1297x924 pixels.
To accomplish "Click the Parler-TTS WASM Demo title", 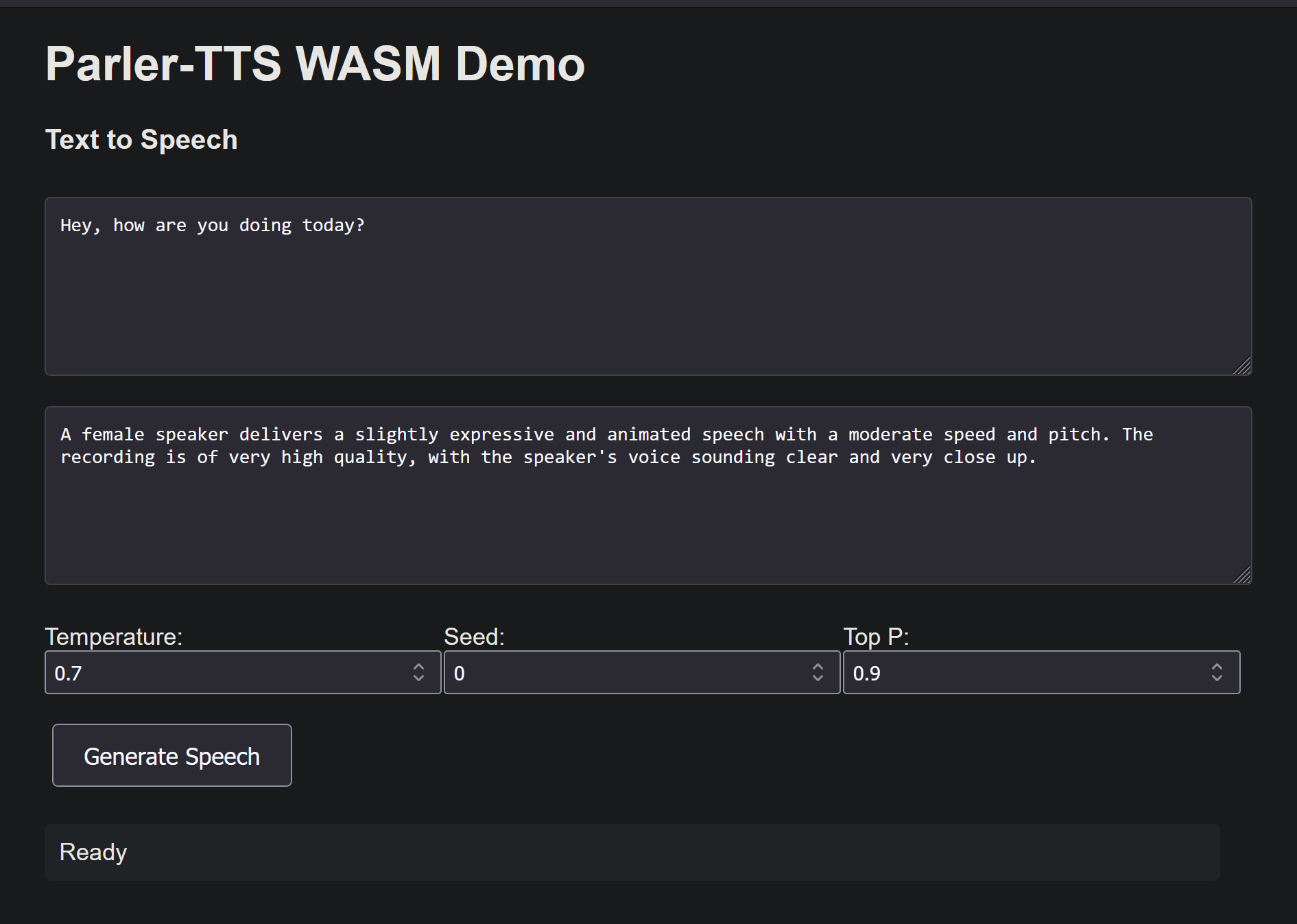I will coord(316,64).
